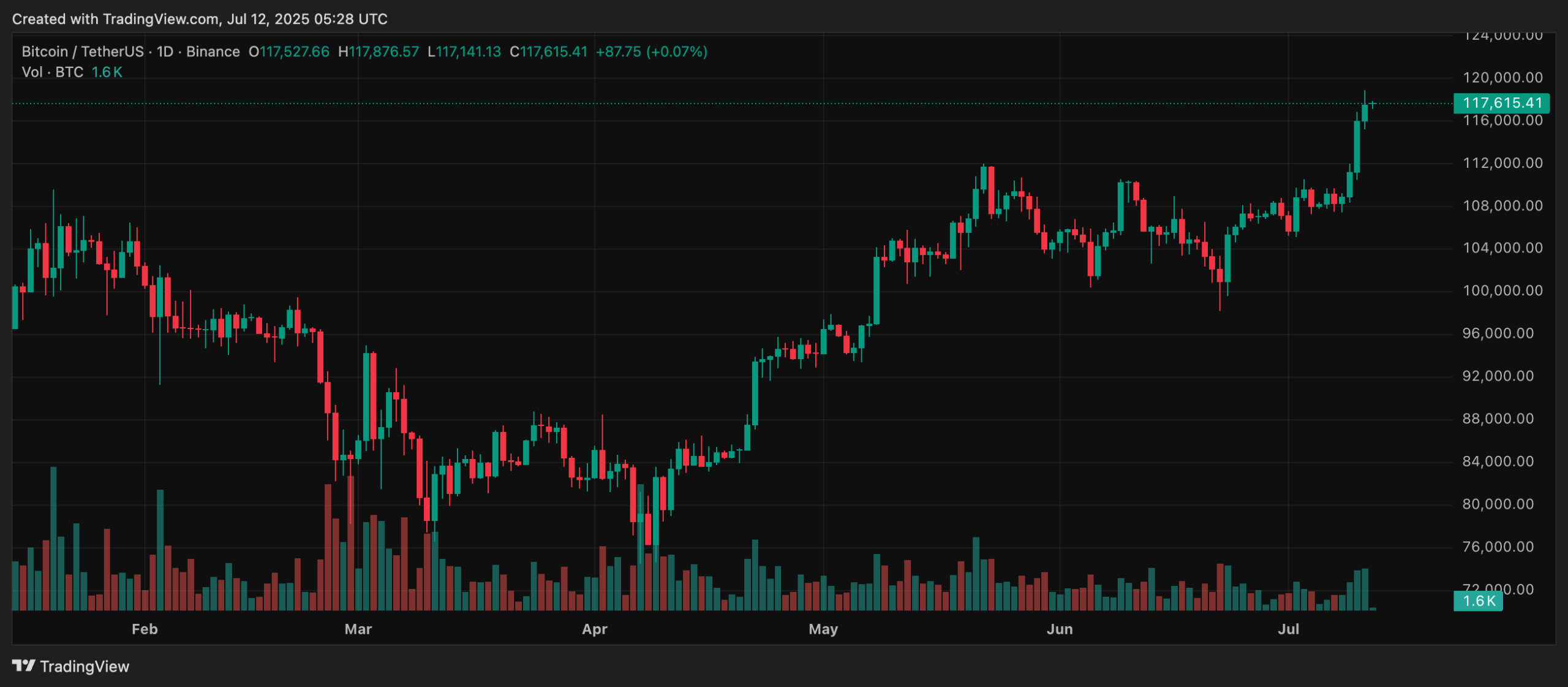The height and width of the screenshot is (687, 1568).
Task: Select the Jul label on time axis
Action: click(1289, 629)
